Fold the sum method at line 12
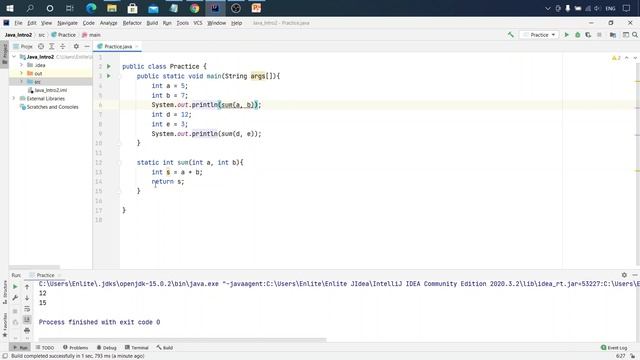Image resolution: width=640 pixels, height=360 pixels. (120, 162)
